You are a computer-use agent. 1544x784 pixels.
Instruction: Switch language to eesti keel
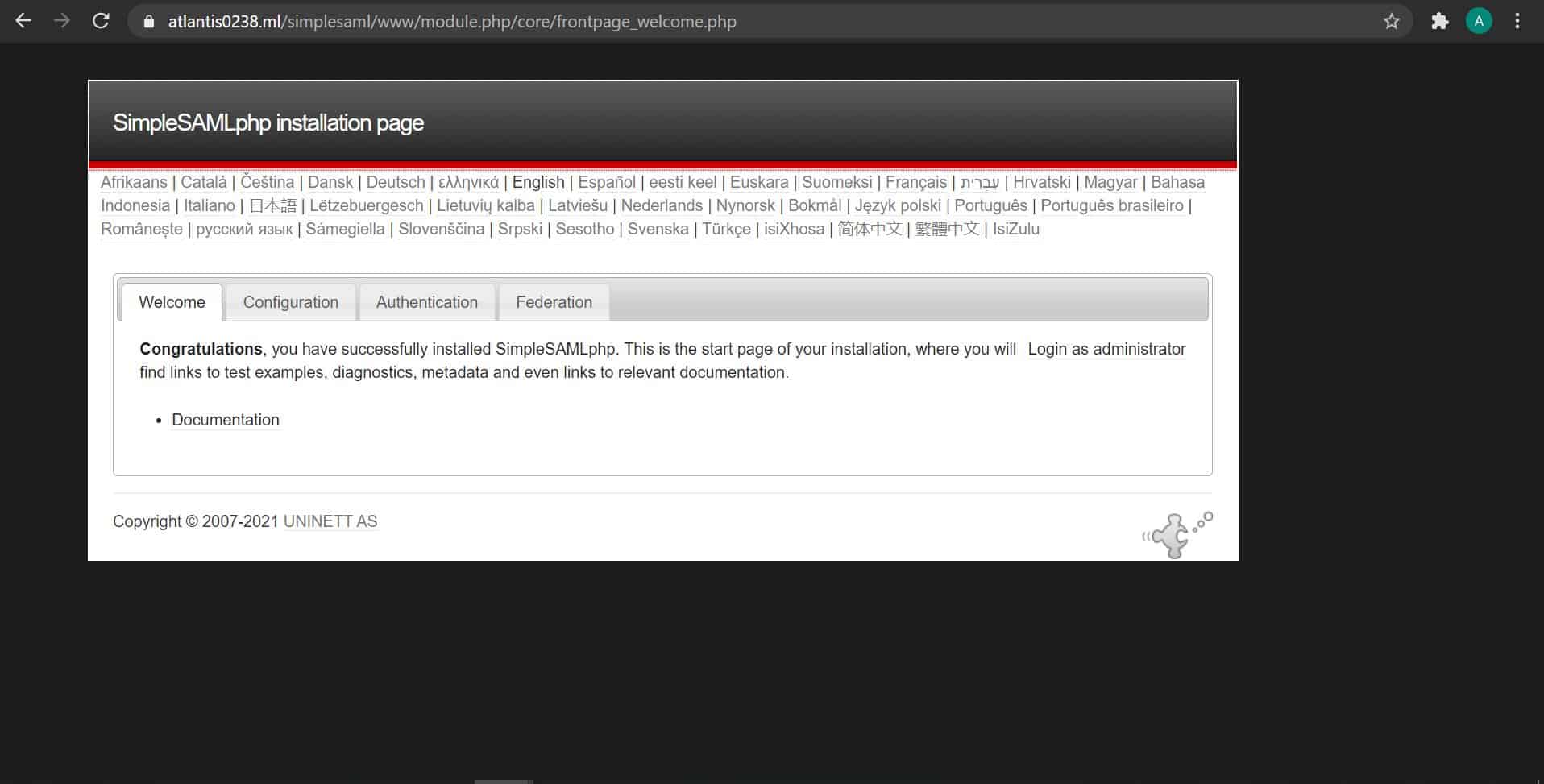tap(683, 182)
